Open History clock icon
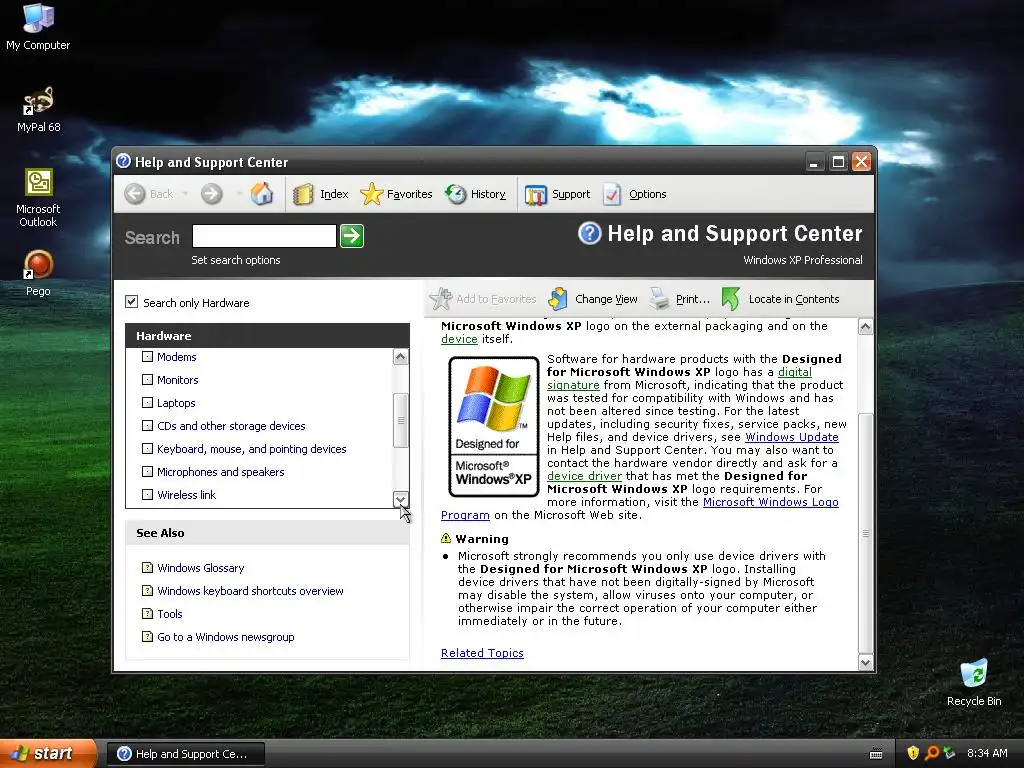 click(456, 194)
